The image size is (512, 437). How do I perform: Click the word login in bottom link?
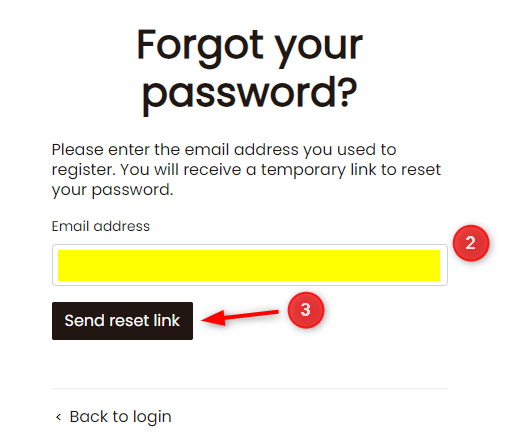pyautogui.click(x=152, y=418)
